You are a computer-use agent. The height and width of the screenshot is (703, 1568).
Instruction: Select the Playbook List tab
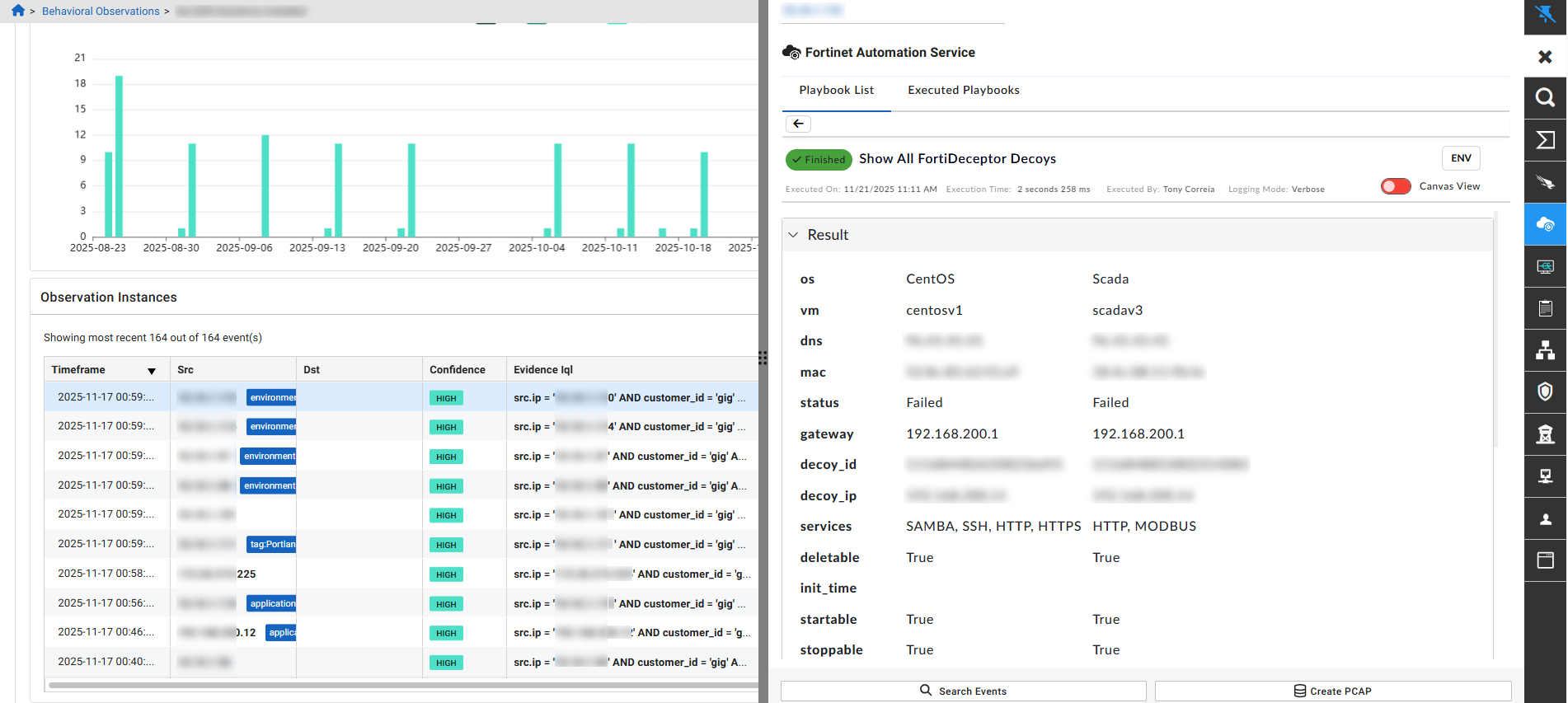tap(836, 91)
